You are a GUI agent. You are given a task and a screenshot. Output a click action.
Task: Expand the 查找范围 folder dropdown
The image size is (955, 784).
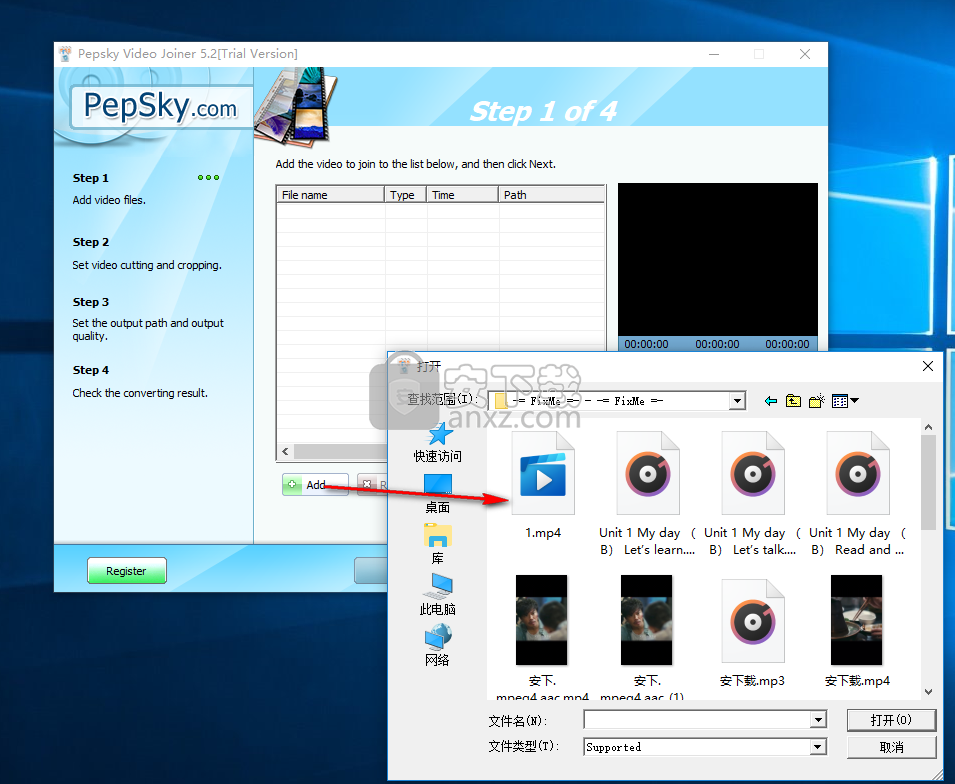(x=738, y=401)
